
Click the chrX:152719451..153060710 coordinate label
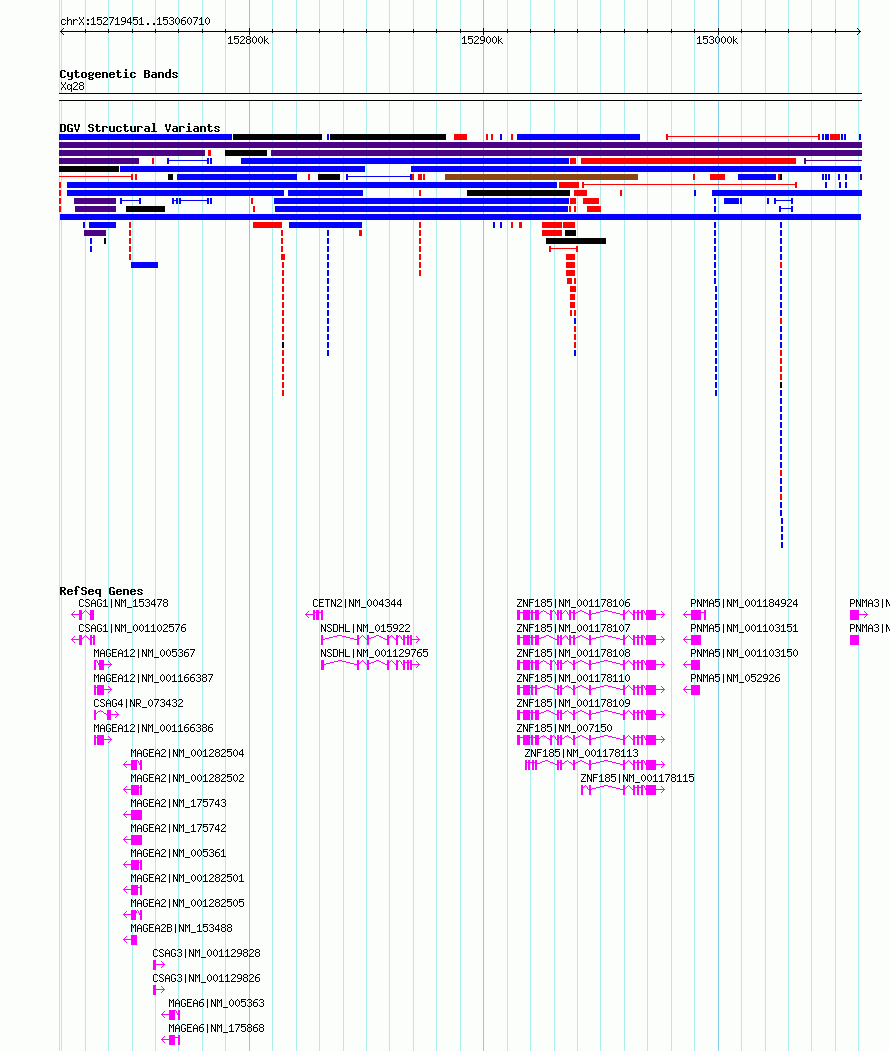135,21
